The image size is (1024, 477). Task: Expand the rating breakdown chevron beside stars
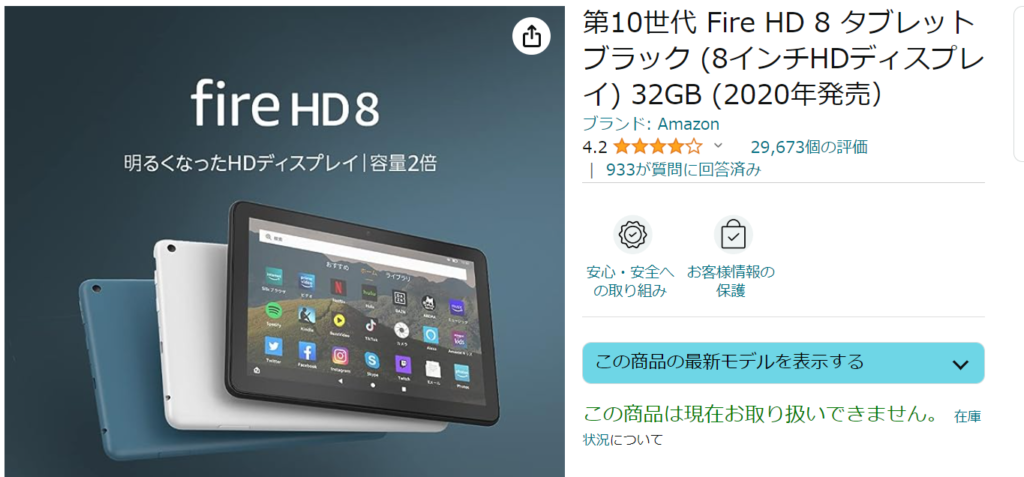pyautogui.click(x=718, y=146)
